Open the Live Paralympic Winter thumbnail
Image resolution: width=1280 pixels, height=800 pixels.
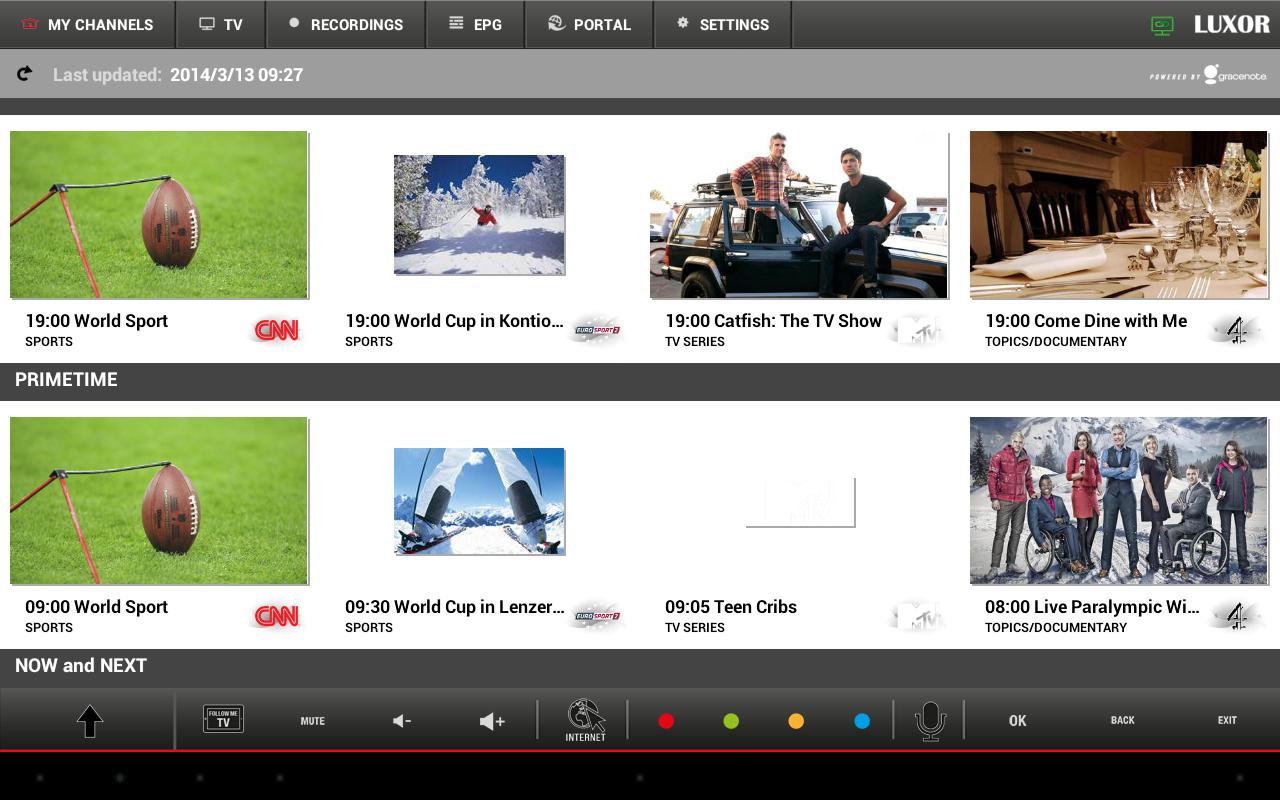pyautogui.click(x=1118, y=501)
